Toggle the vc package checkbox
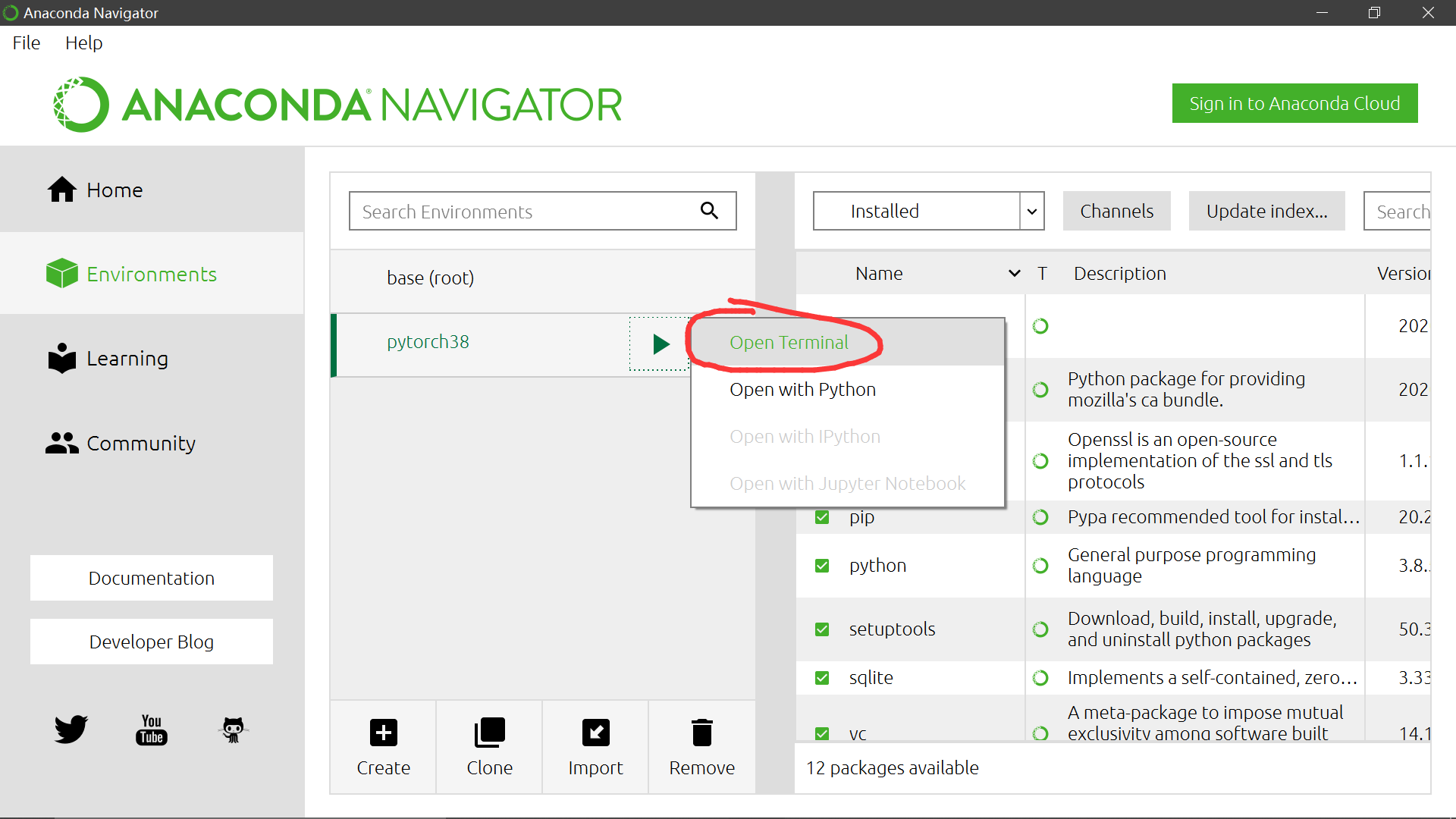 [822, 733]
